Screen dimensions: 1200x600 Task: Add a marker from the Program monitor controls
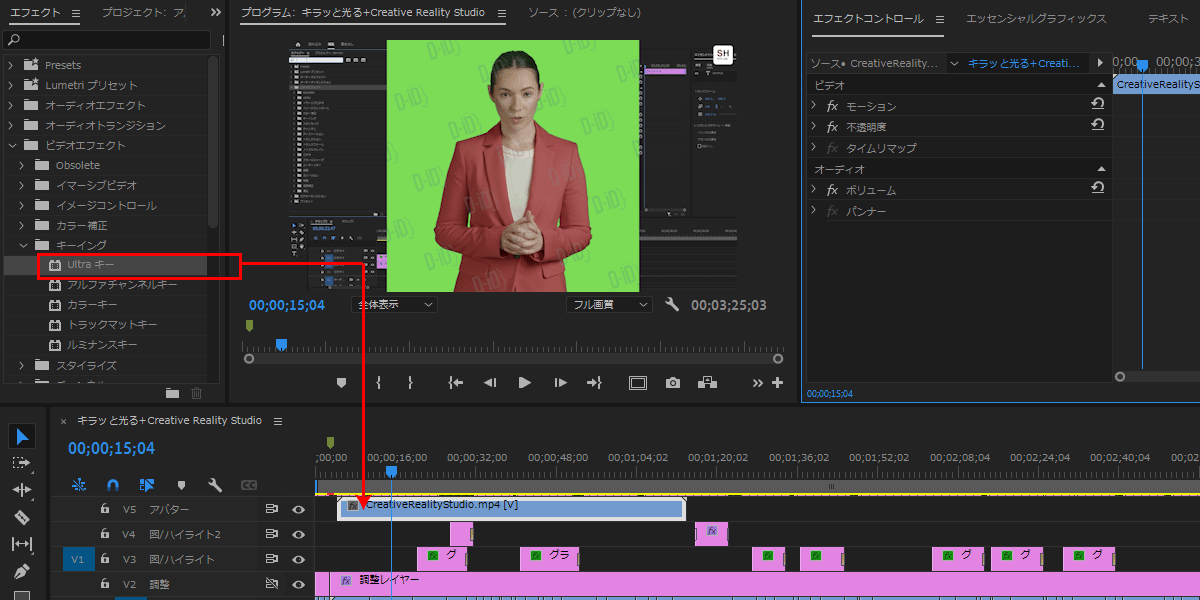[x=341, y=382]
